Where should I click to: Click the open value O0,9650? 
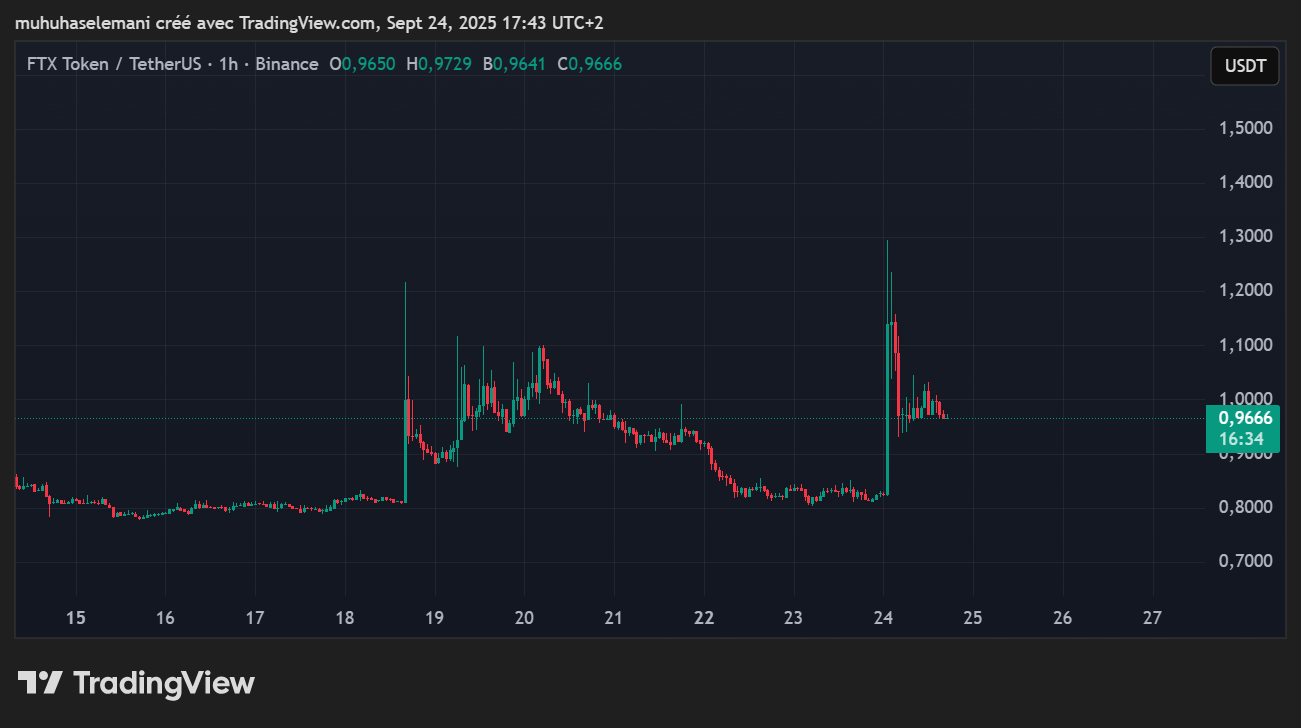pyautogui.click(x=362, y=64)
